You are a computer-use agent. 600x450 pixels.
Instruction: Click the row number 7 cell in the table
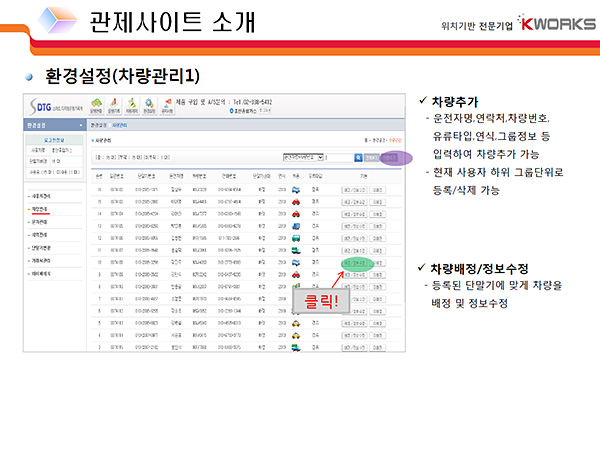pyautogui.click(x=99, y=299)
